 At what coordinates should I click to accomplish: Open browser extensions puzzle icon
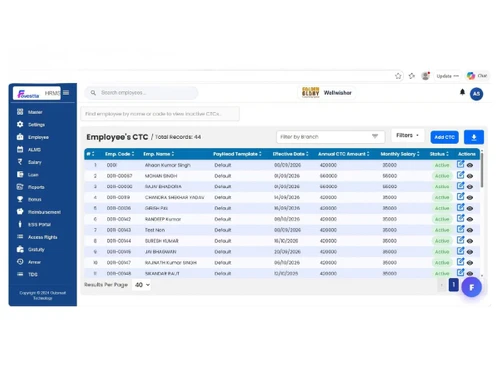click(412, 76)
